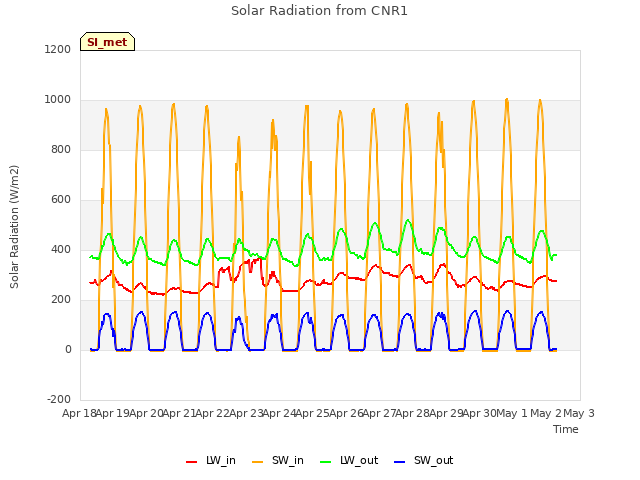Click the red LW_in legend color marker
Screen dimensions: 640x480
[191, 462]
